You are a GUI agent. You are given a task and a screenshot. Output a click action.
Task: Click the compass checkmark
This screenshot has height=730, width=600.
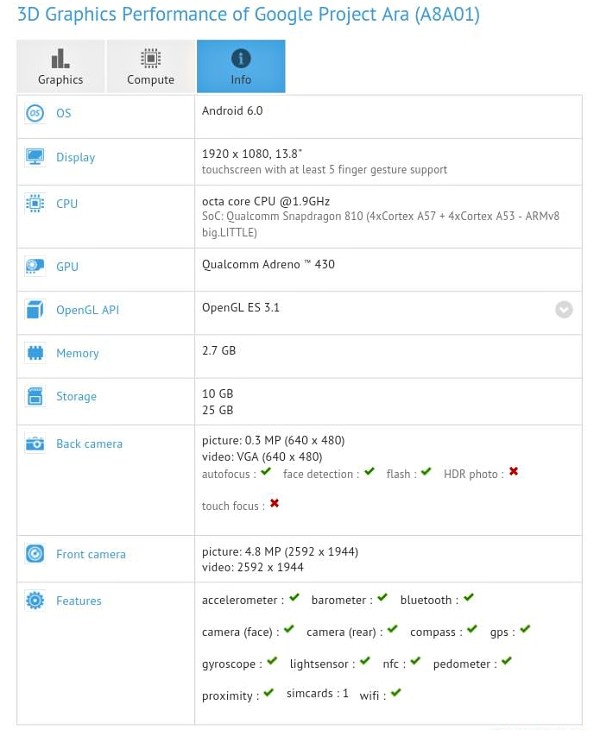(x=472, y=629)
